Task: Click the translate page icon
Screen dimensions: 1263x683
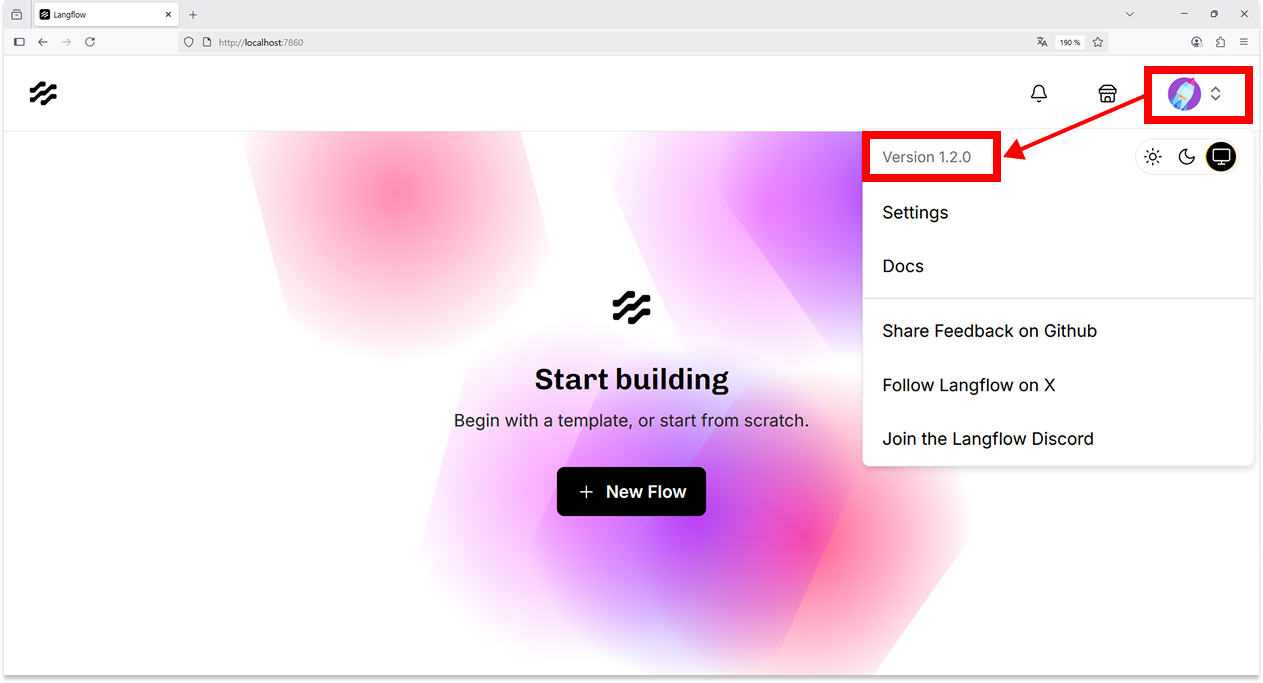Action: click(1042, 42)
